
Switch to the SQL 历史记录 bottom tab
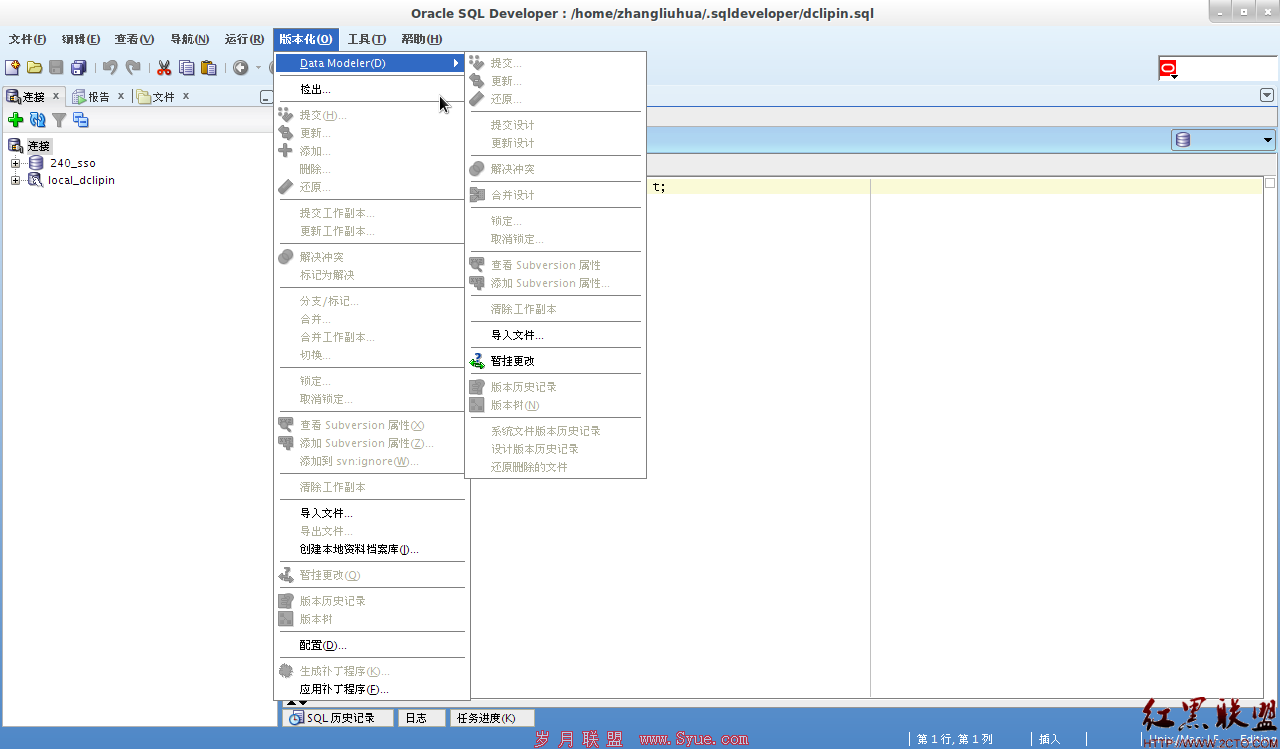coord(337,718)
